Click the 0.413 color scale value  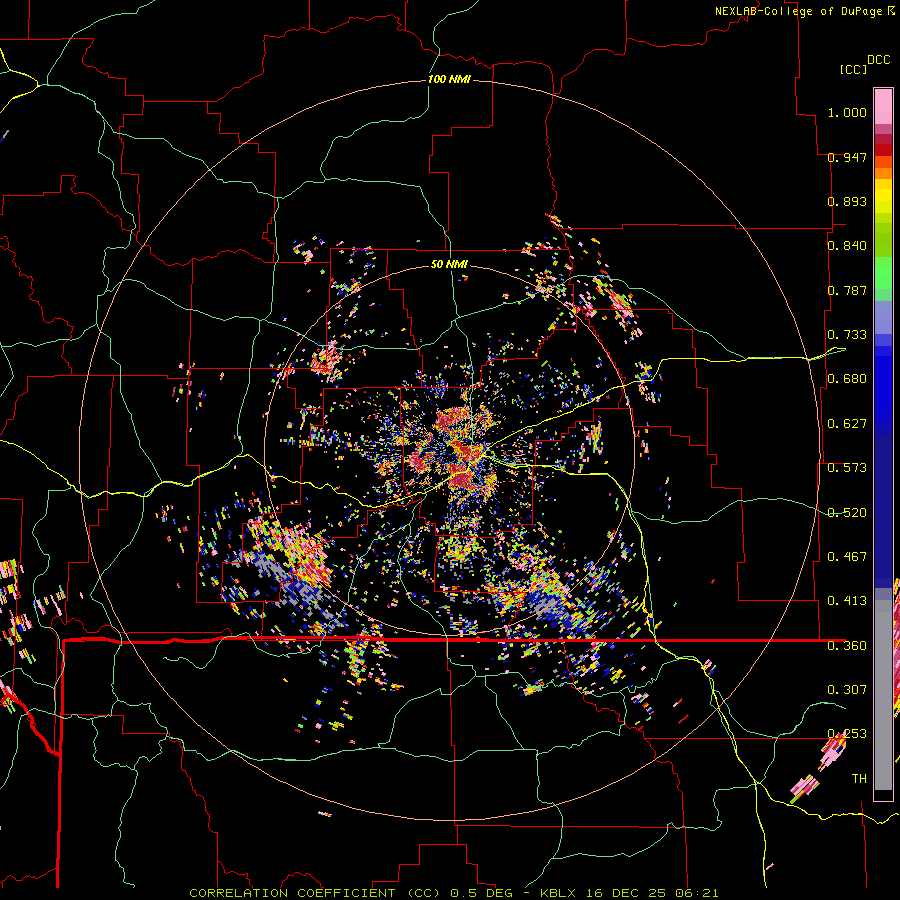(847, 601)
